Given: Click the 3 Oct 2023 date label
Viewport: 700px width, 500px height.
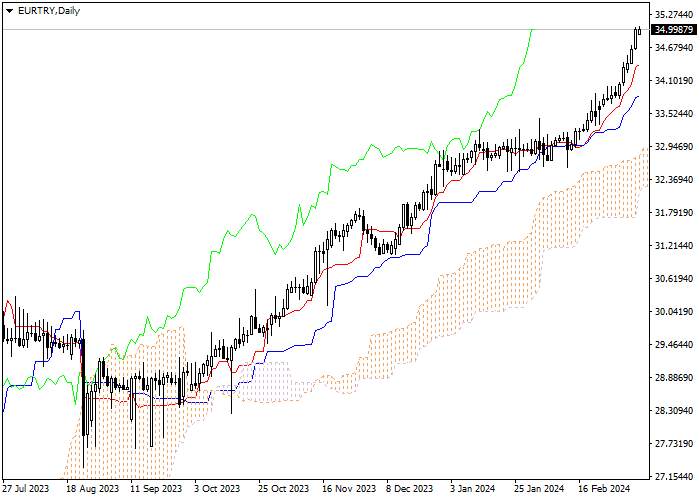Looking at the screenshot, I should [217, 488].
